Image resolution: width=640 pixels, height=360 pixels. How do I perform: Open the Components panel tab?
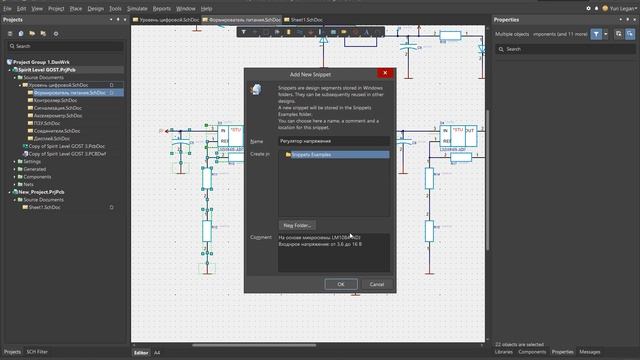tap(532, 352)
